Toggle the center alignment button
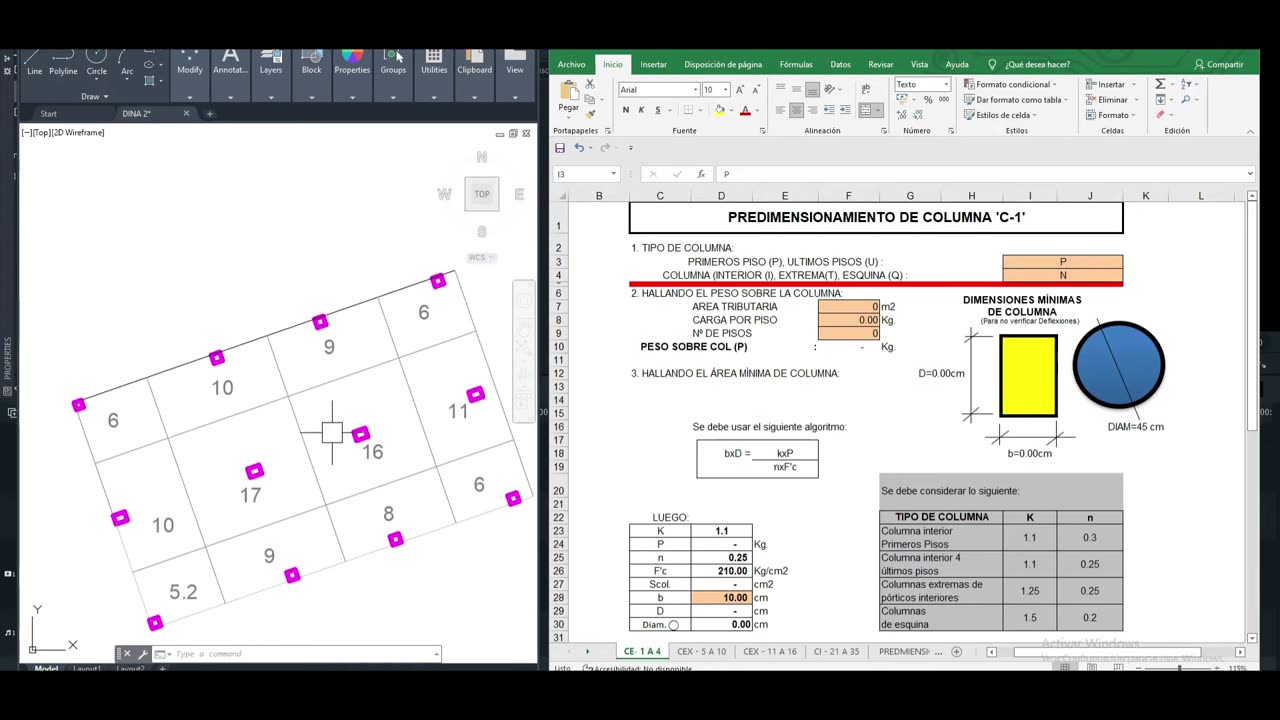Viewport: 1280px width, 720px height. click(797, 110)
